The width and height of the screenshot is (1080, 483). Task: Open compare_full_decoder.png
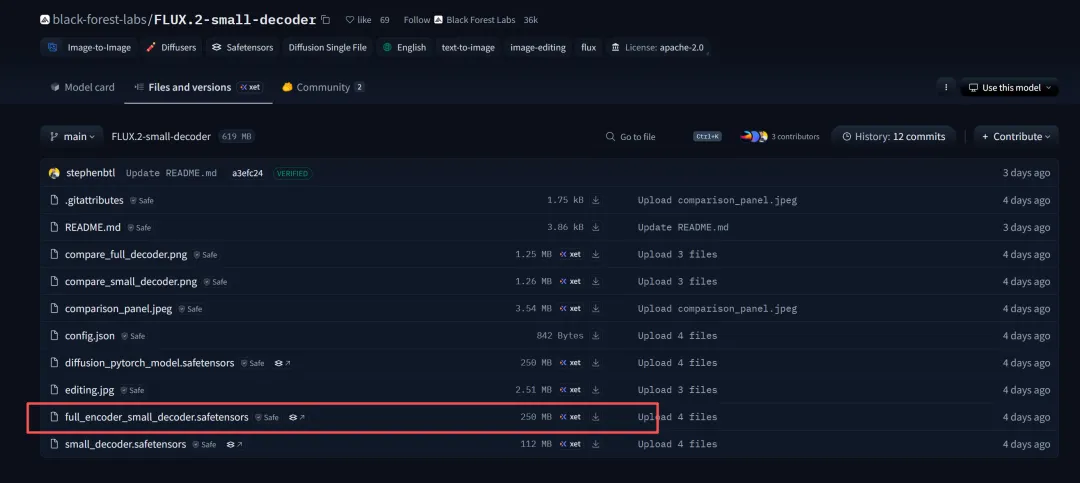pos(126,254)
